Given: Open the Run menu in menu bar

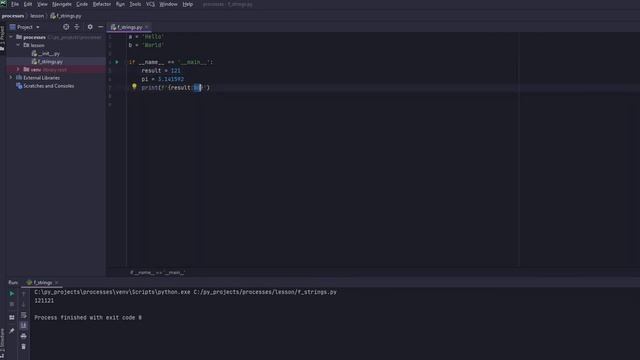Looking at the screenshot, I should pos(120,4).
